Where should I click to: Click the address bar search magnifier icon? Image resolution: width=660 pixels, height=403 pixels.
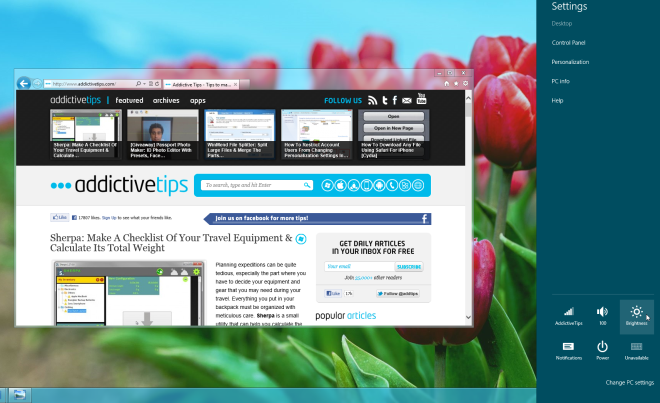tap(138, 84)
